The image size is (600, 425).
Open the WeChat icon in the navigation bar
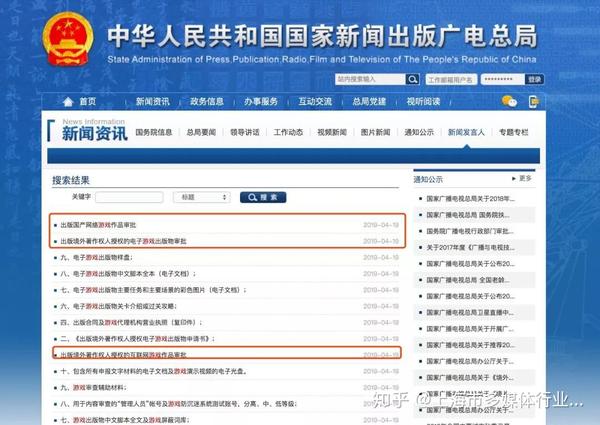point(509,101)
